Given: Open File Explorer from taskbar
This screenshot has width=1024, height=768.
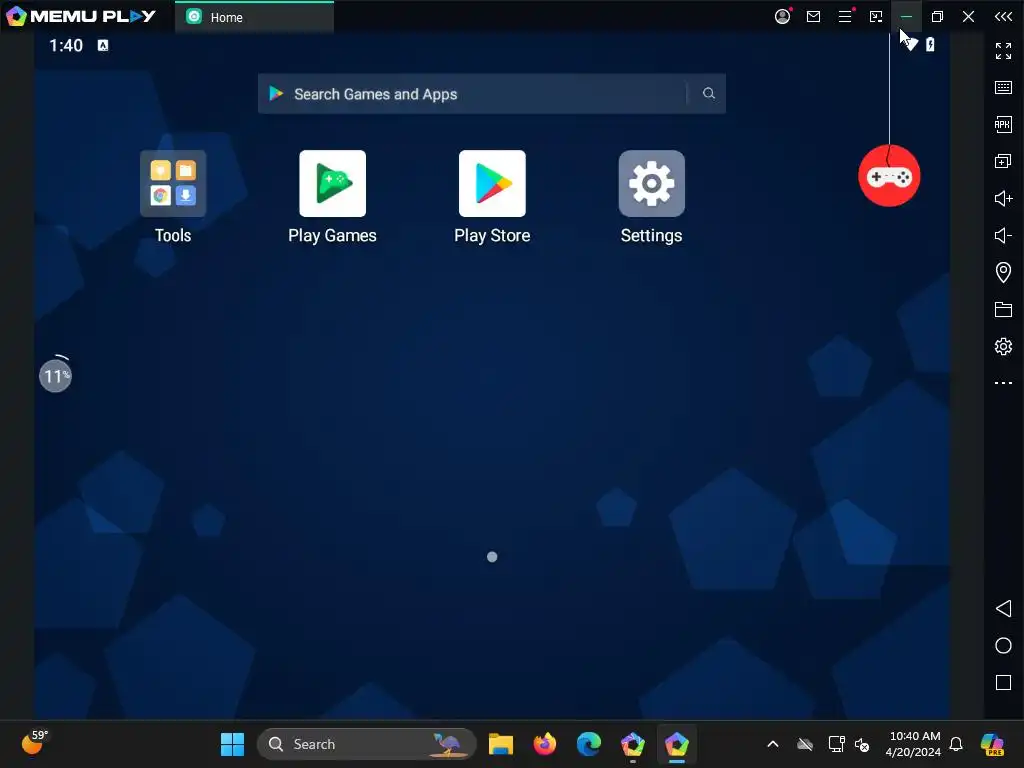Looking at the screenshot, I should pos(501,744).
